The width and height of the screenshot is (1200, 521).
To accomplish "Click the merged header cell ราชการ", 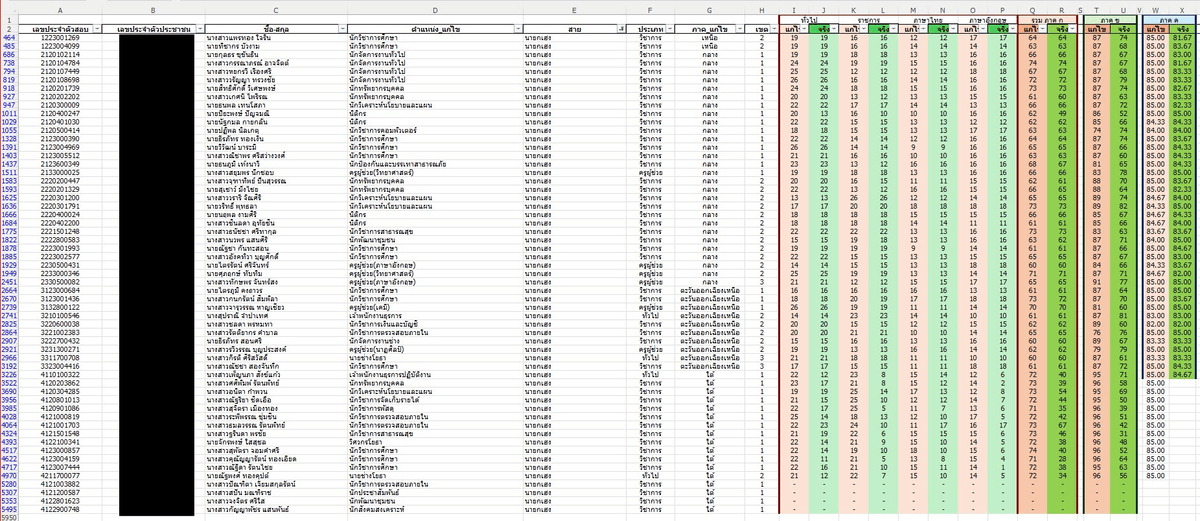I will [870, 20].
